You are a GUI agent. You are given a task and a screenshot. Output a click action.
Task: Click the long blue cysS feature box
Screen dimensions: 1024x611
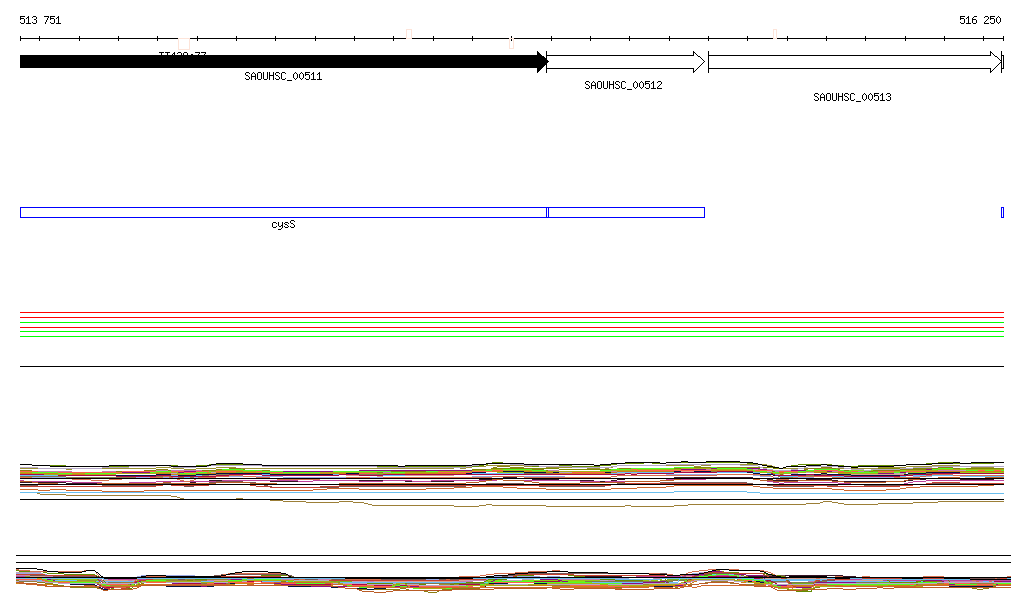point(283,212)
